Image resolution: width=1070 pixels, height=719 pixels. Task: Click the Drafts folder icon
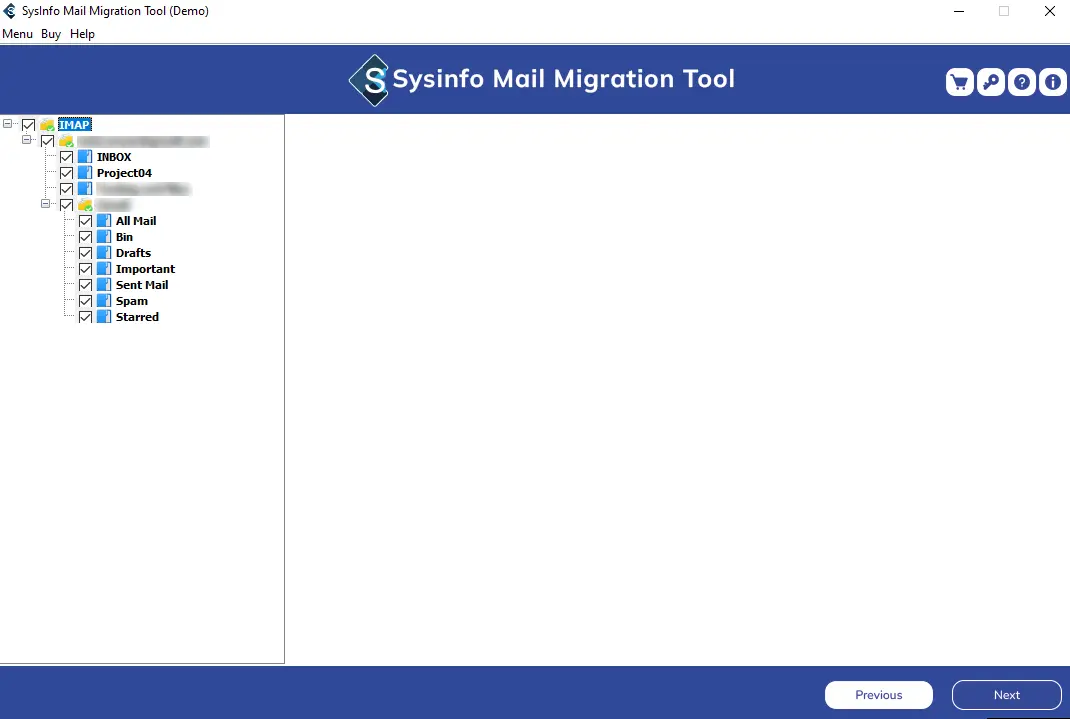104,253
